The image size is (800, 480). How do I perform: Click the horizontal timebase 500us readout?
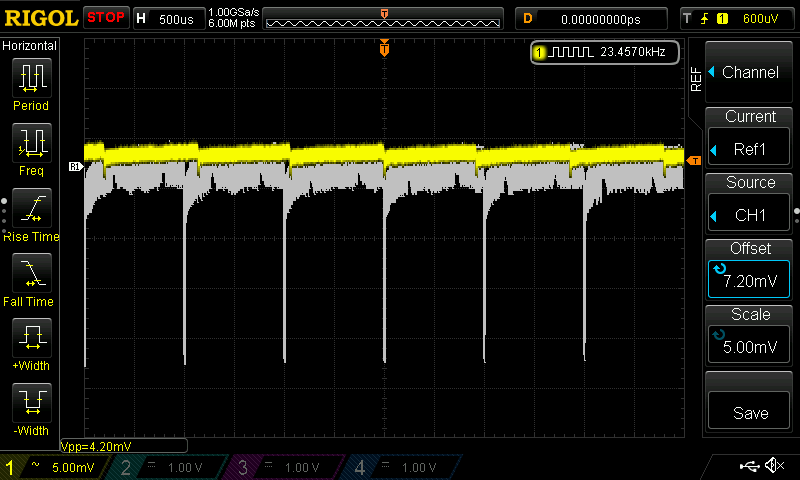tap(176, 19)
